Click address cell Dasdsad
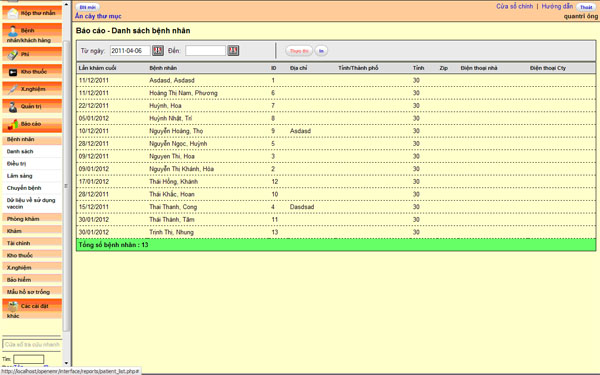 click(x=302, y=207)
